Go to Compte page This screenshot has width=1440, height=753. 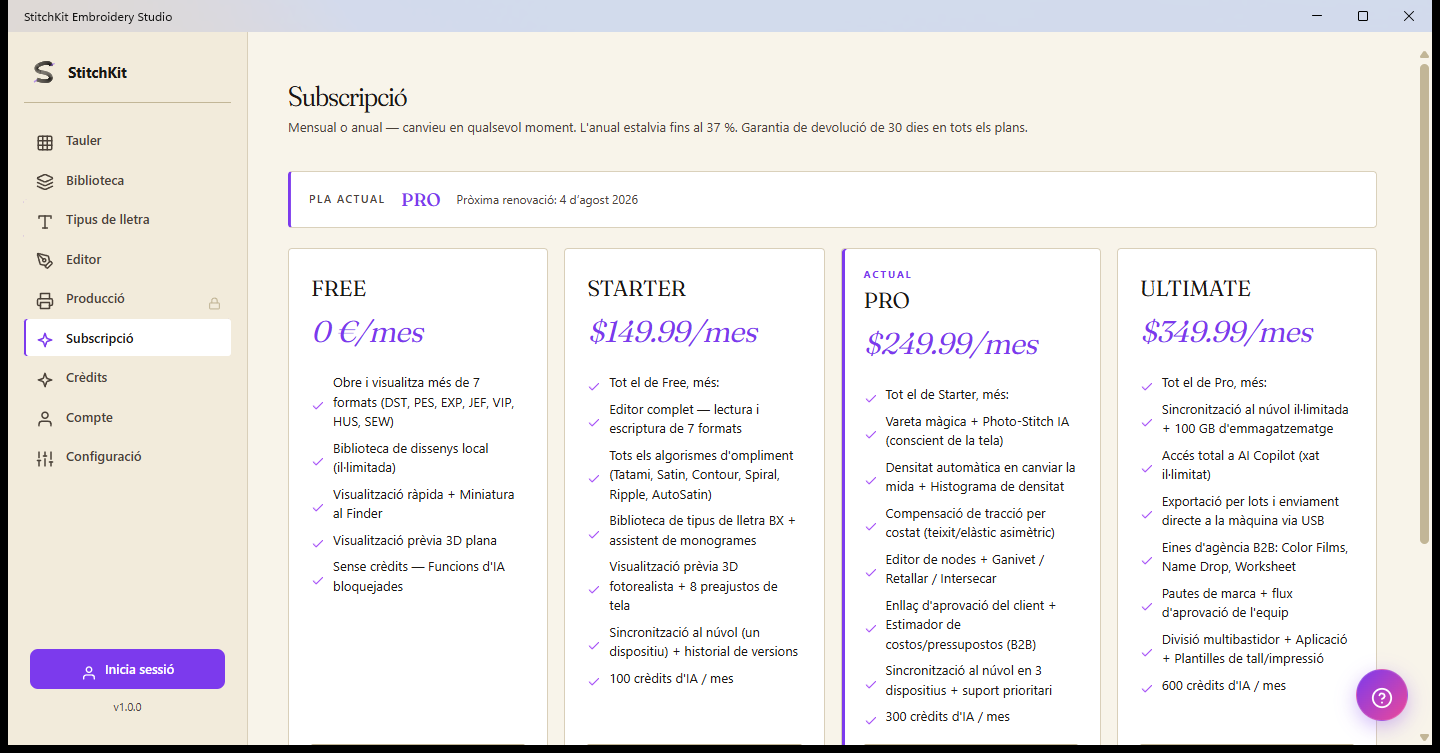[128, 418]
